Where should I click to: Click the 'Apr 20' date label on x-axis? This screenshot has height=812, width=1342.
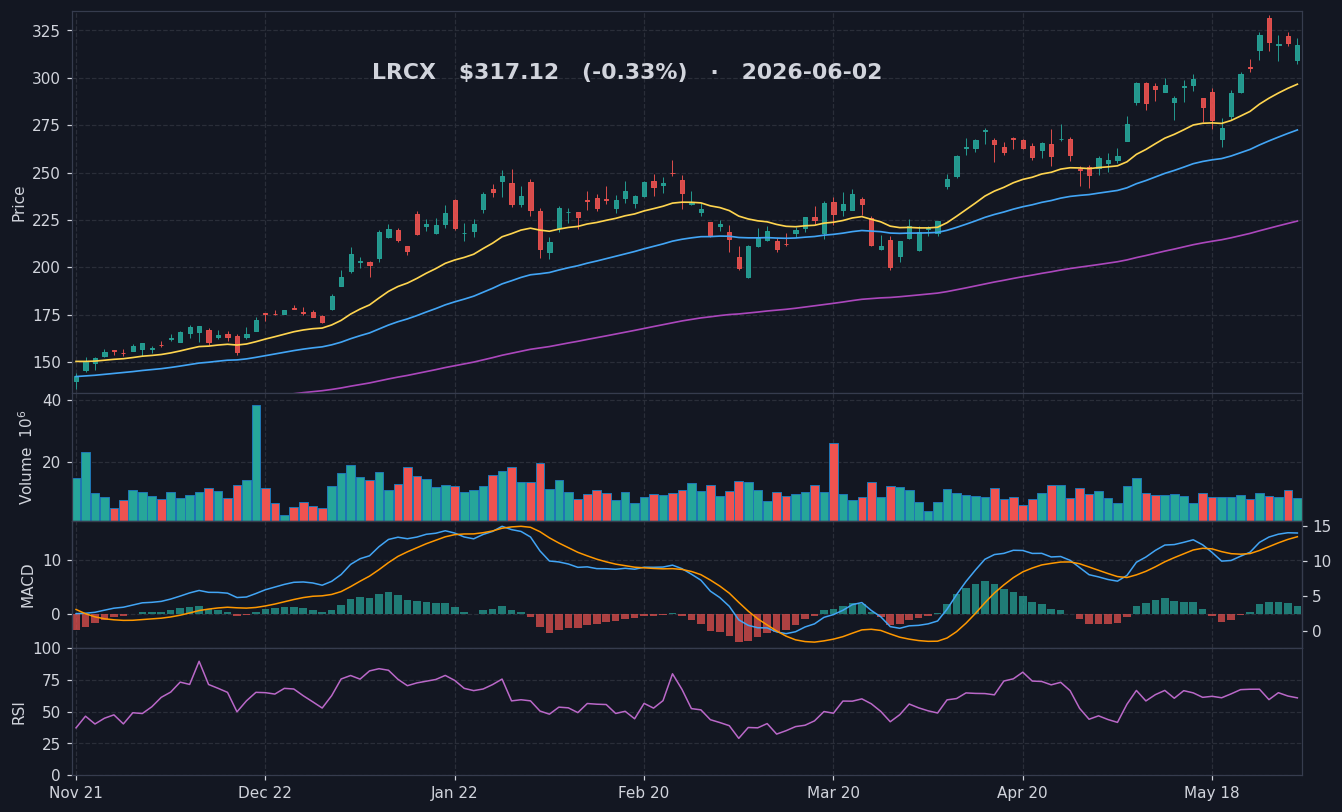coord(1023,793)
